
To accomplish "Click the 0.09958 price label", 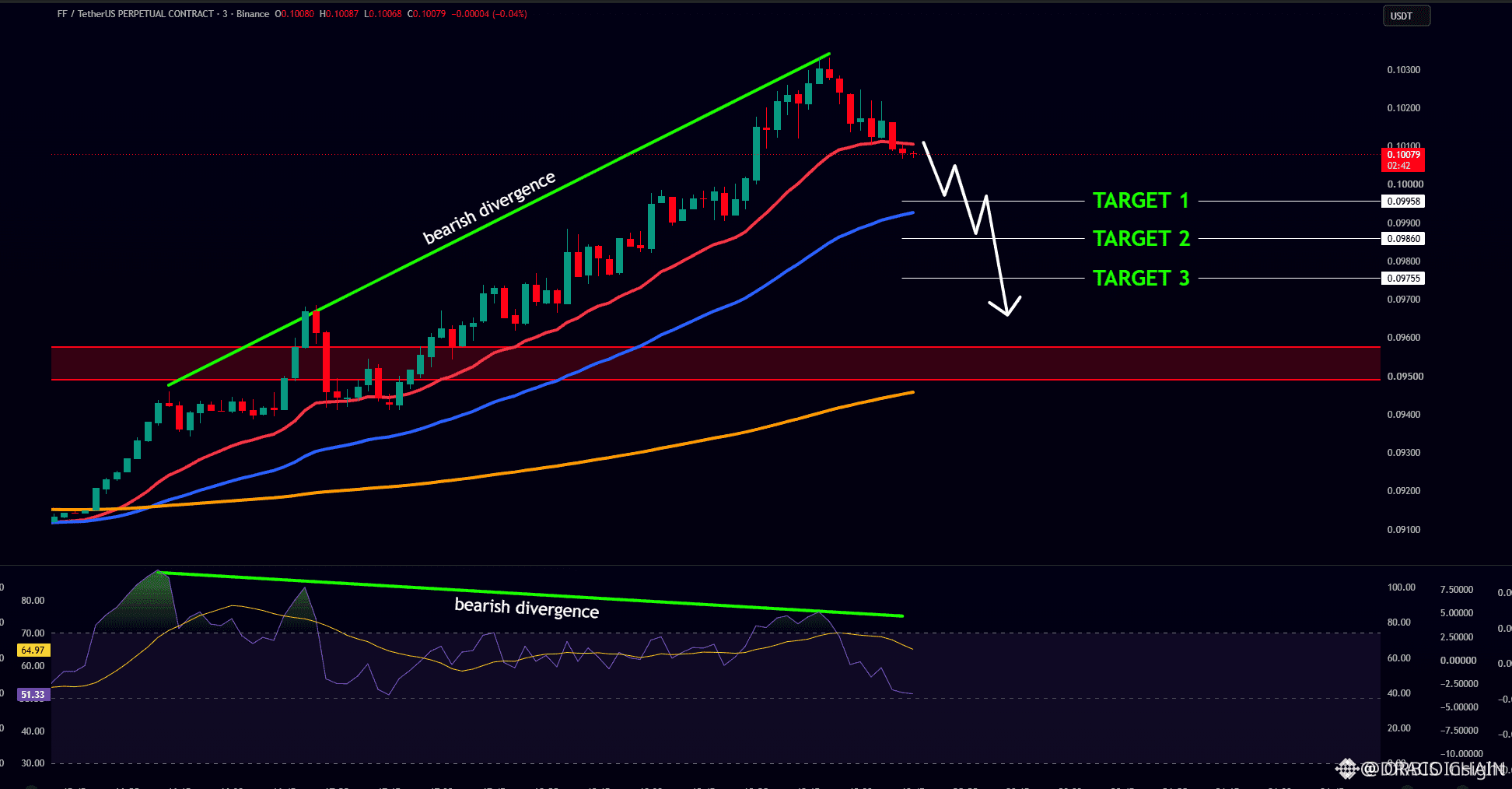I will pyautogui.click(x=1403, y=202).
